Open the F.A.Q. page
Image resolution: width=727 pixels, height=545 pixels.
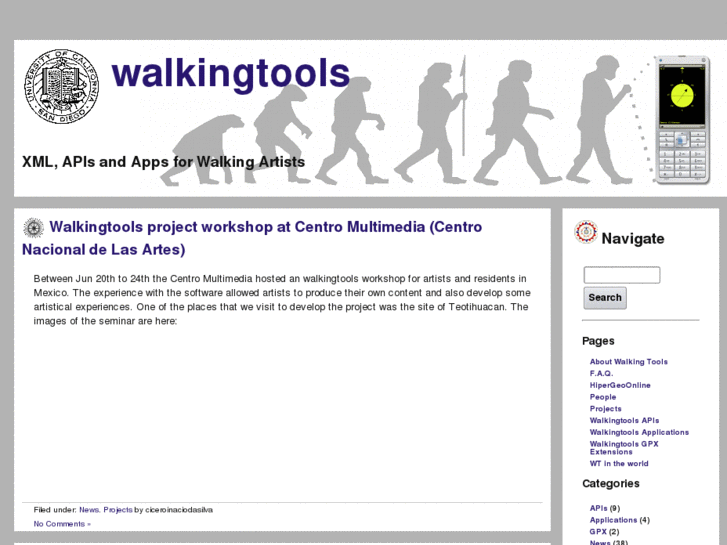point(601,373)
